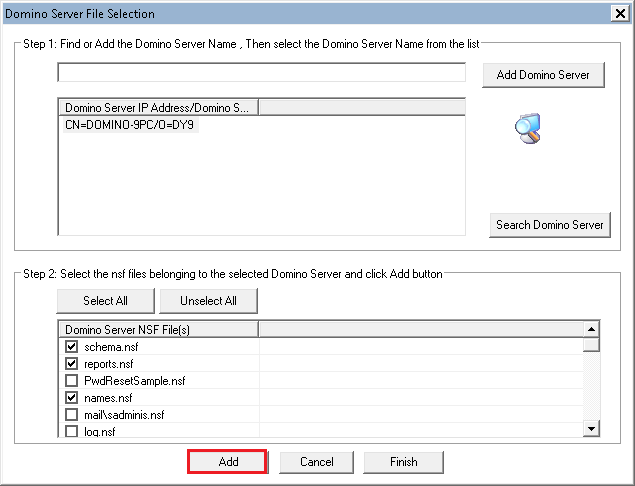Select the names.nsf file name
The image size is (635, 486).
[x=108, y=398]
